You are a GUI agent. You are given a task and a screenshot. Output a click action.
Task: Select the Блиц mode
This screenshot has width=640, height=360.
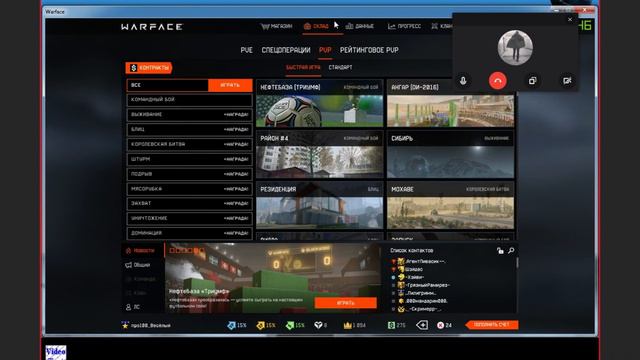pos(189,129)
